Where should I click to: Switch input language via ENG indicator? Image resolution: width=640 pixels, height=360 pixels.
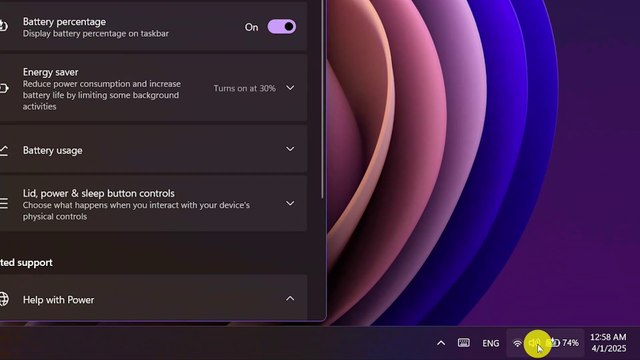click(491, 343)
